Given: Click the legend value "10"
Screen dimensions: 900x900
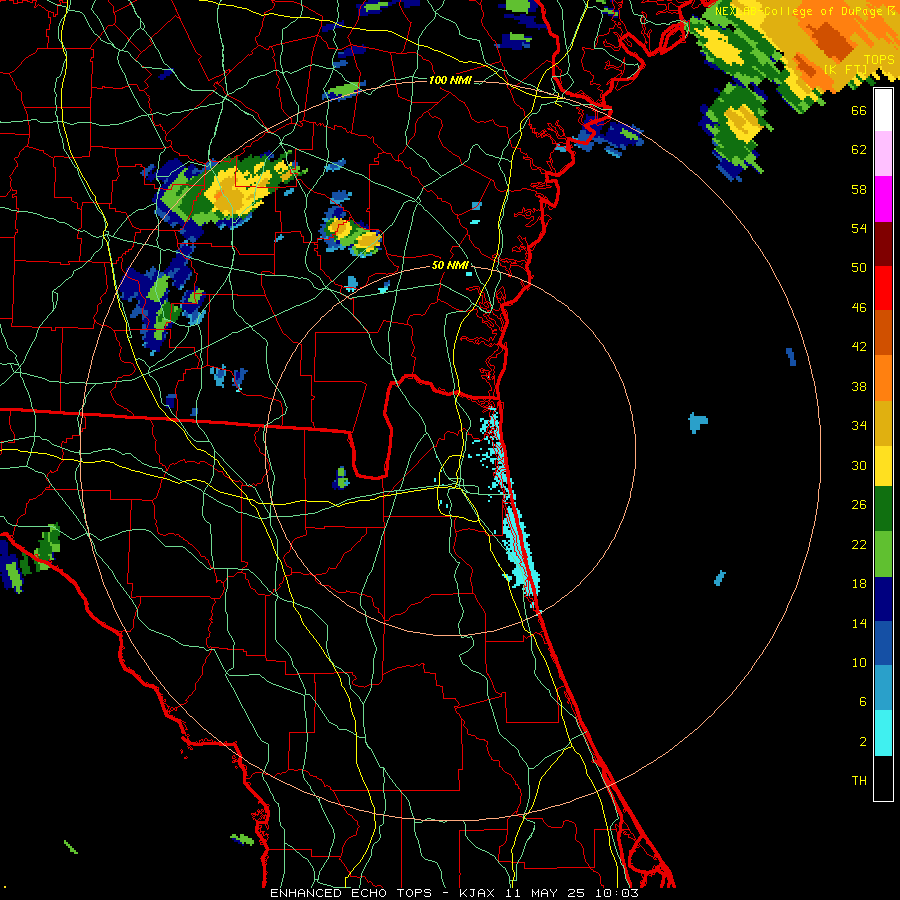Looking at the screenshot, I should click(859, 662).
